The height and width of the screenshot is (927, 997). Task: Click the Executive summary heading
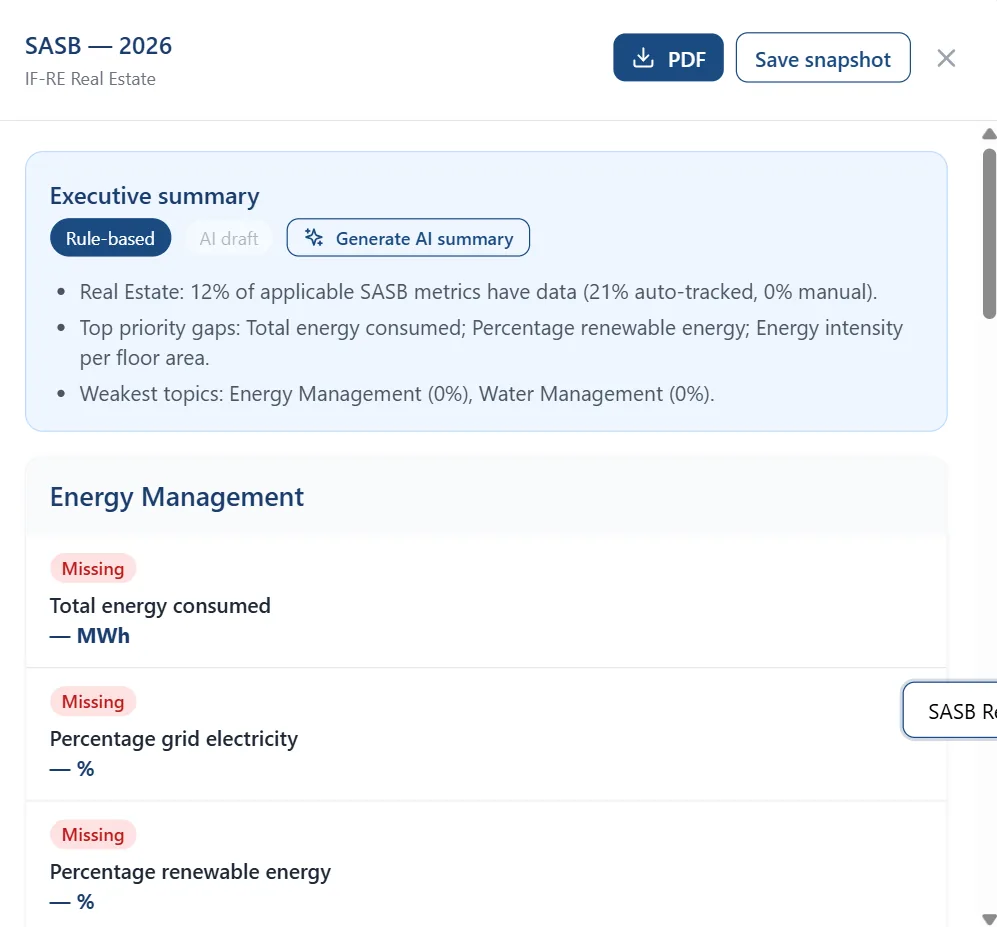tap(155, 196)
